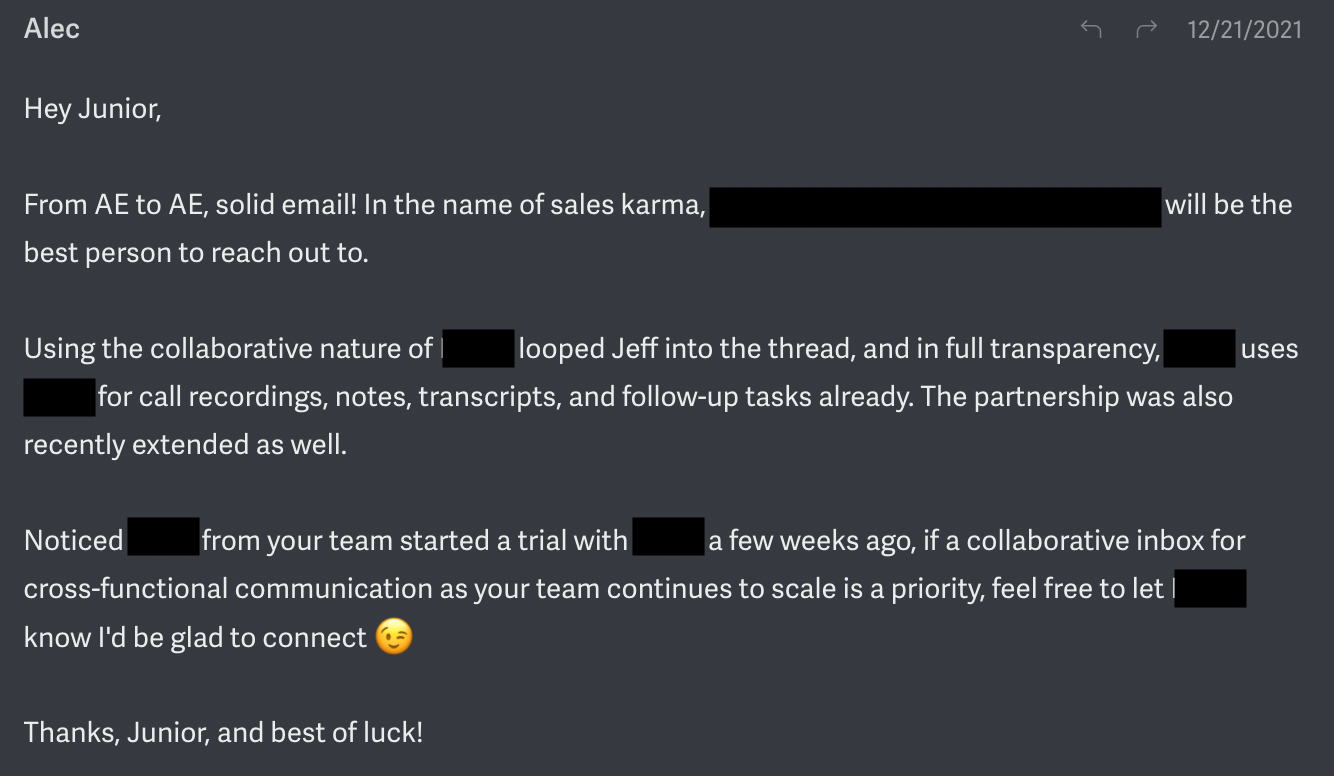Click redacted block before "for call recordings"
The image size is (1334, 776).
(60, 398)
